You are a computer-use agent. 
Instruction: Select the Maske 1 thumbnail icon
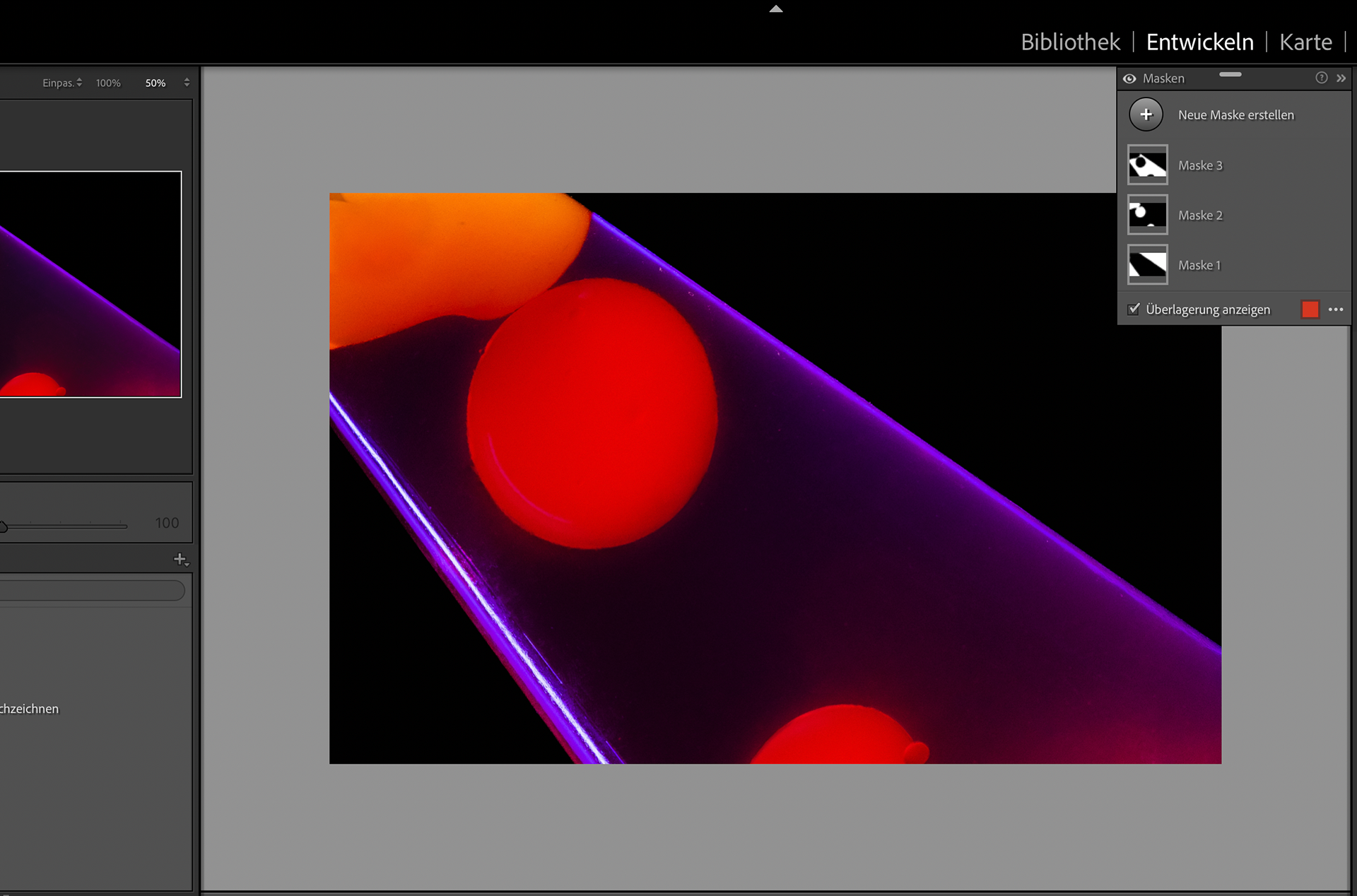click(x=1147, y=265)
